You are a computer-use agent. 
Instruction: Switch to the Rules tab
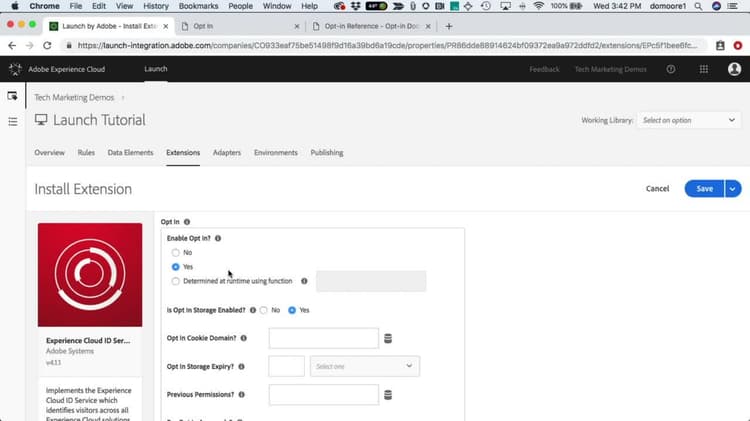(86, 153)
